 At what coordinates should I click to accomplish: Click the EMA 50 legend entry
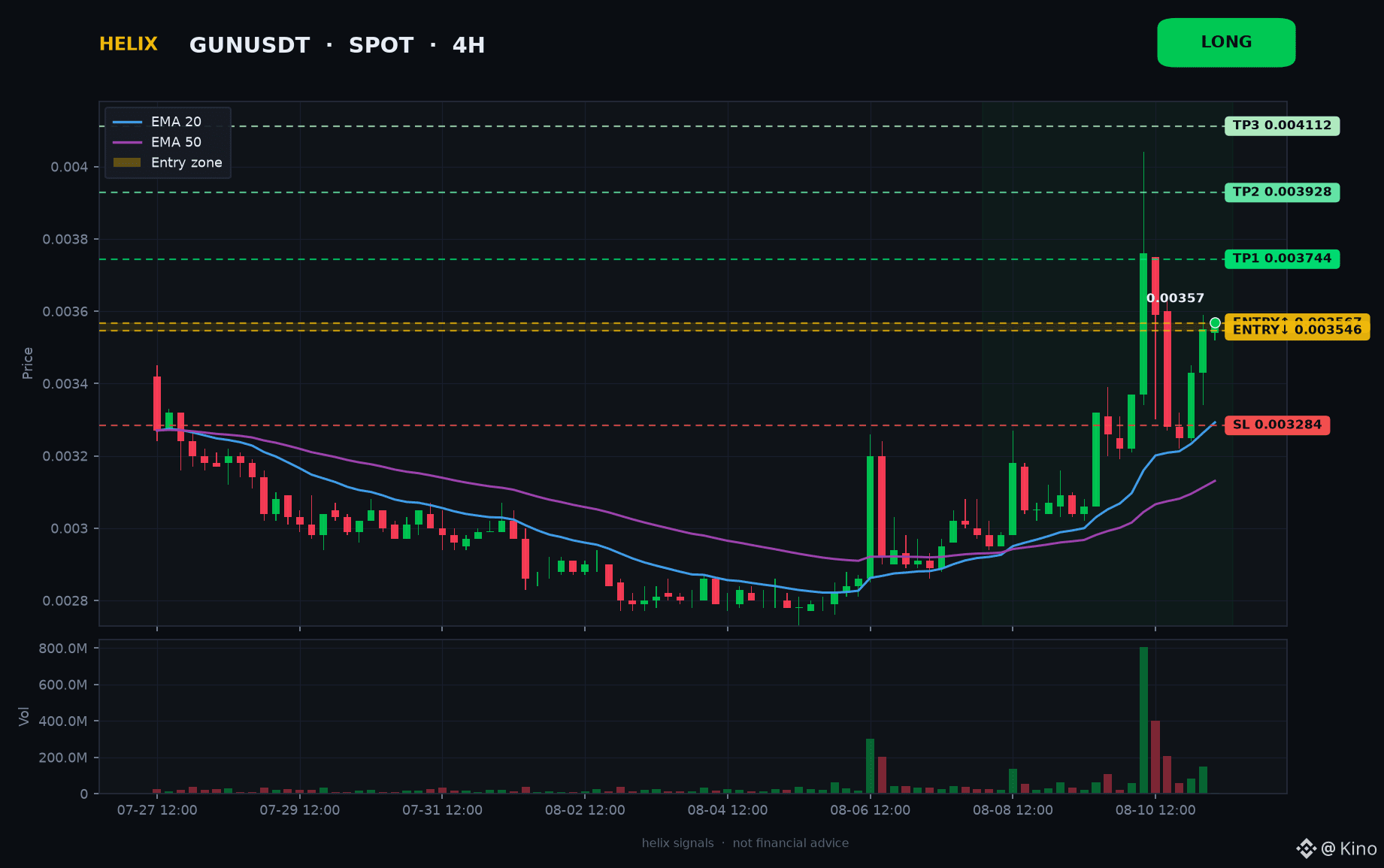pos(157,142)
